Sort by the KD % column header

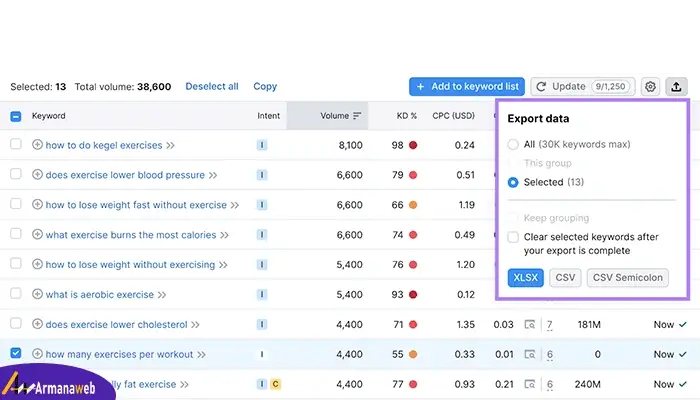point(407,116)
